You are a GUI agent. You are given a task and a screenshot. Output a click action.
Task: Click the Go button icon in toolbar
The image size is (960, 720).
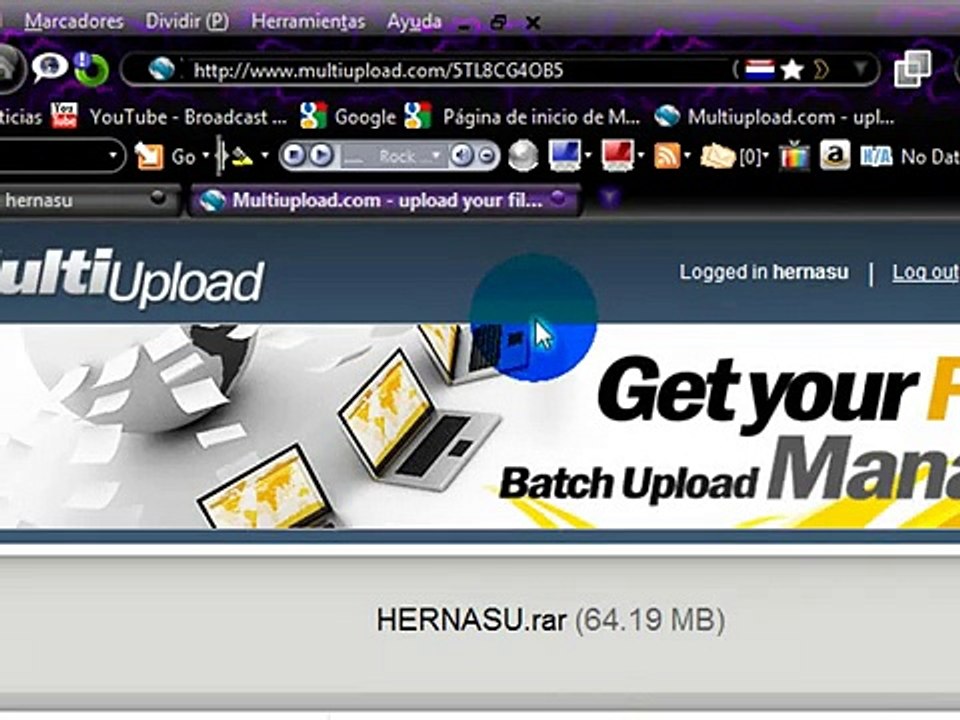(165, 156)
